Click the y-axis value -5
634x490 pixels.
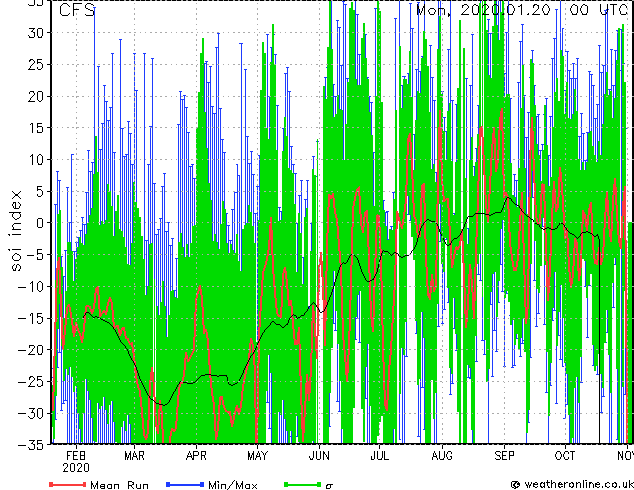pyautogui.click(x=35, y=255)
